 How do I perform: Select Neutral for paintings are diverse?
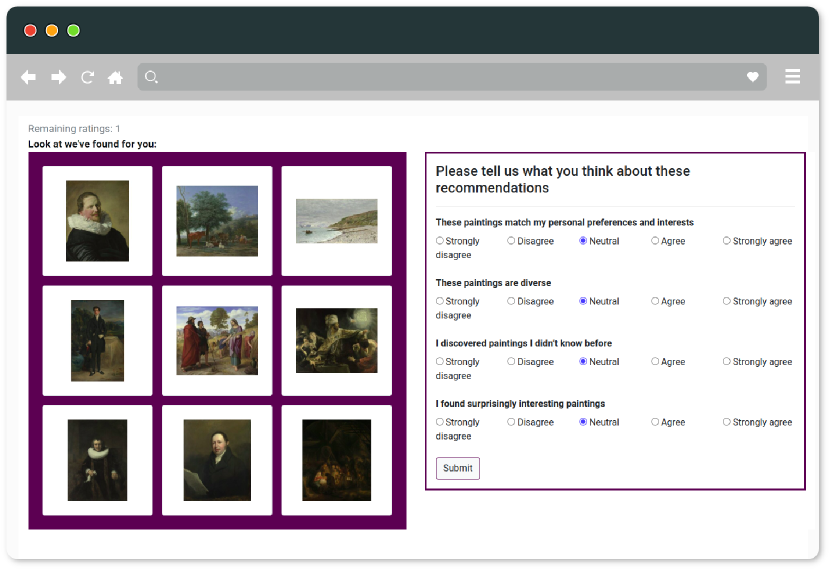click(x=583, y=301)
